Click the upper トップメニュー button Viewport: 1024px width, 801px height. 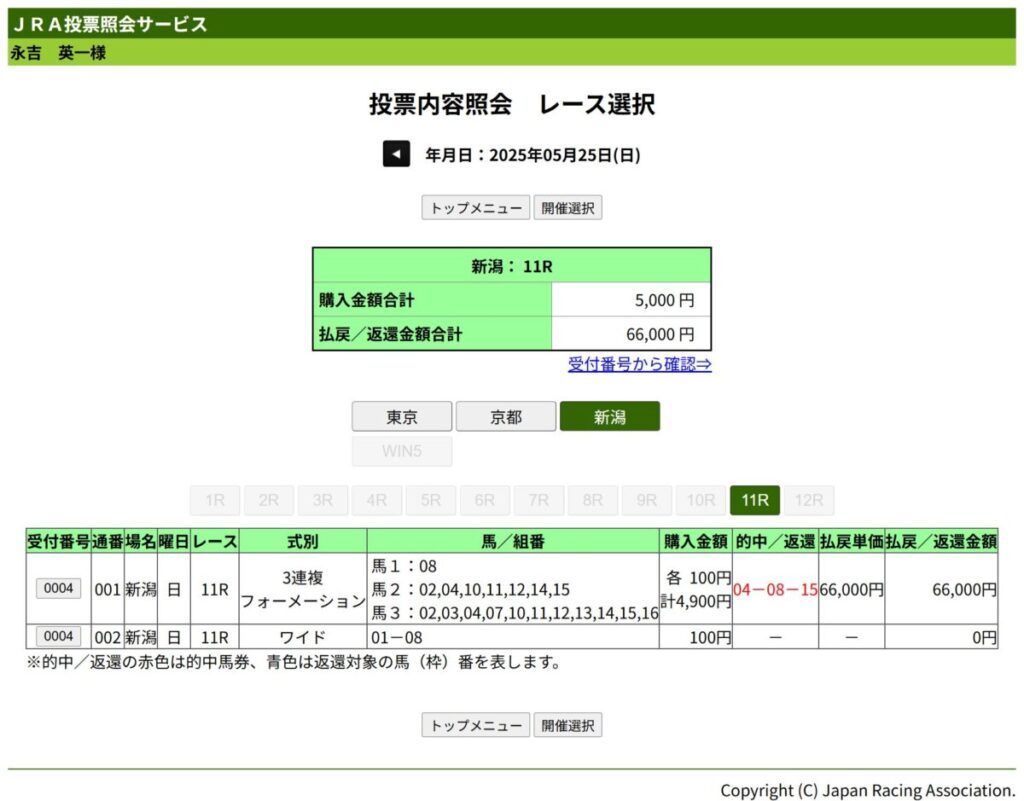click(476, 208)
